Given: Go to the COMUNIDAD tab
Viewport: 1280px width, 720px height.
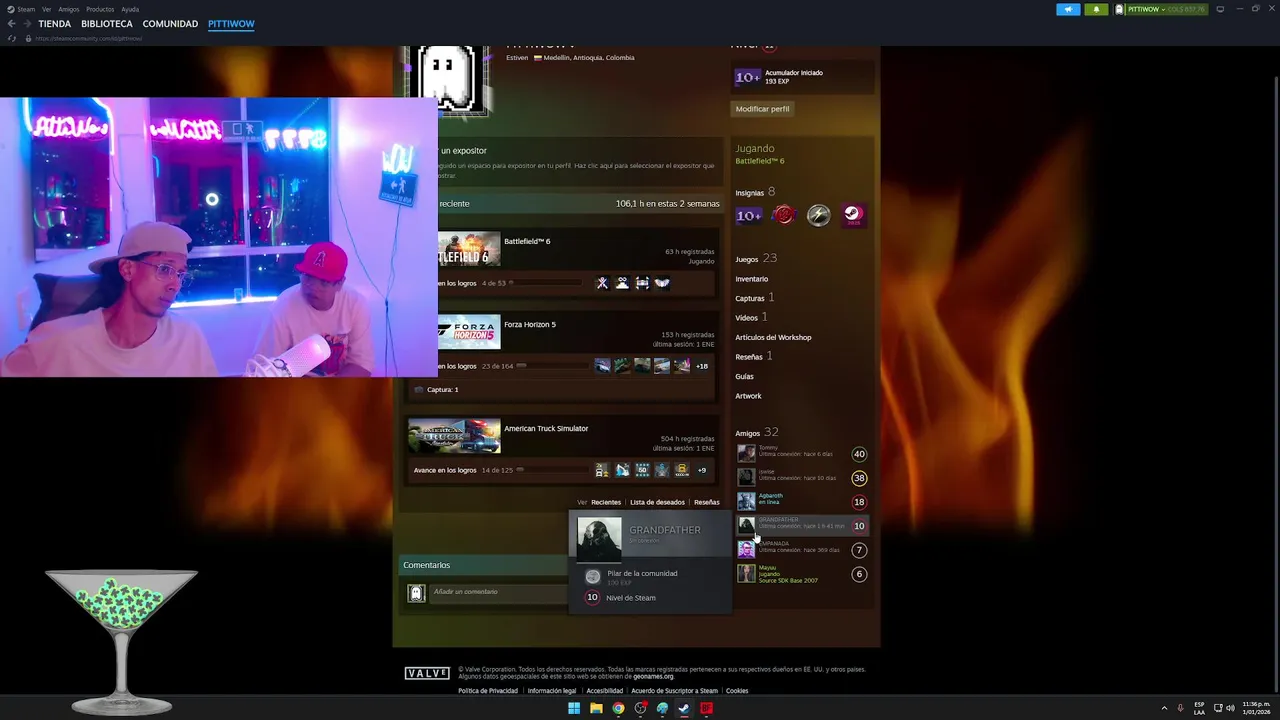Looking at the screenshot, I should 170,24.
